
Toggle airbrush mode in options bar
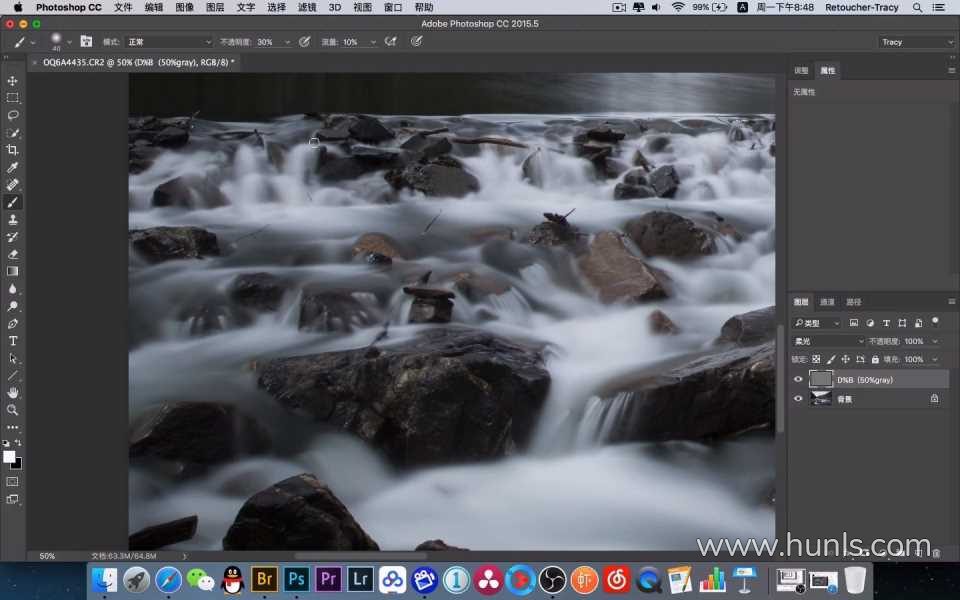[391, 42]
